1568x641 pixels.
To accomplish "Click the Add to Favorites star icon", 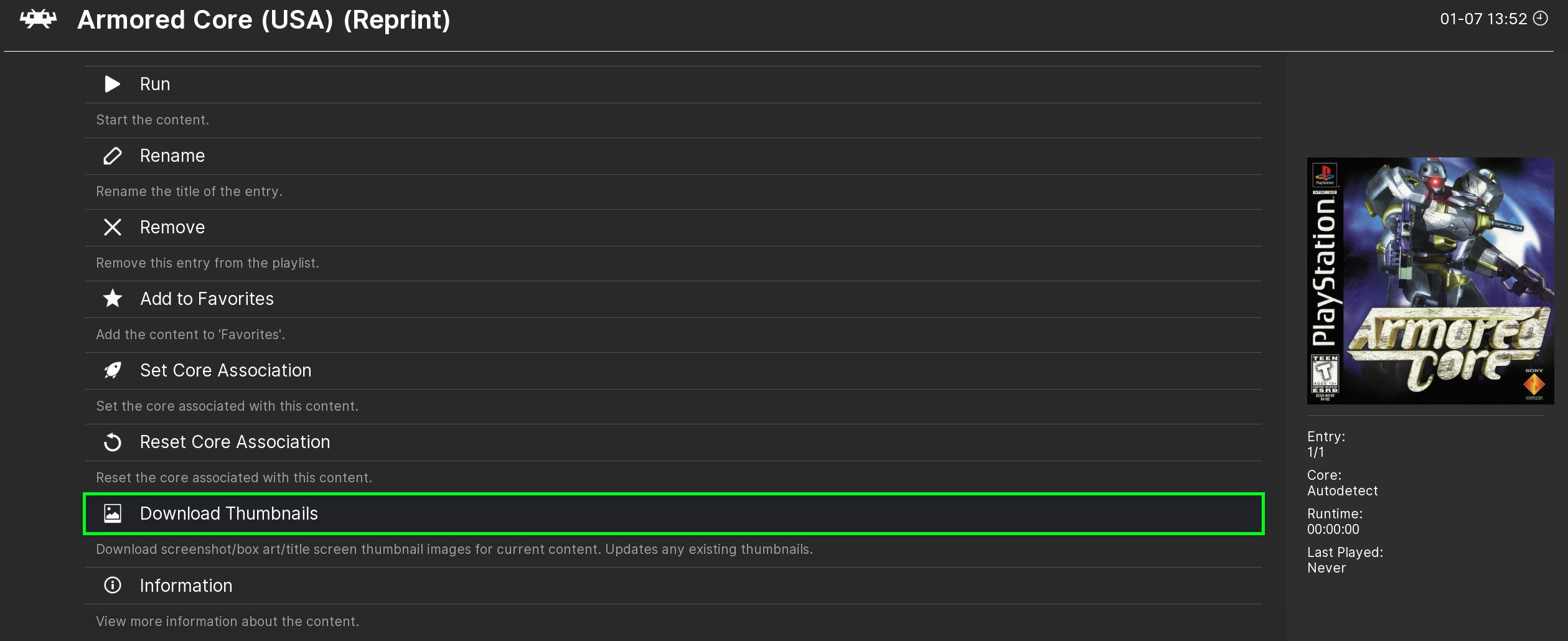I will pyautogui.click(x=112, y=299).
